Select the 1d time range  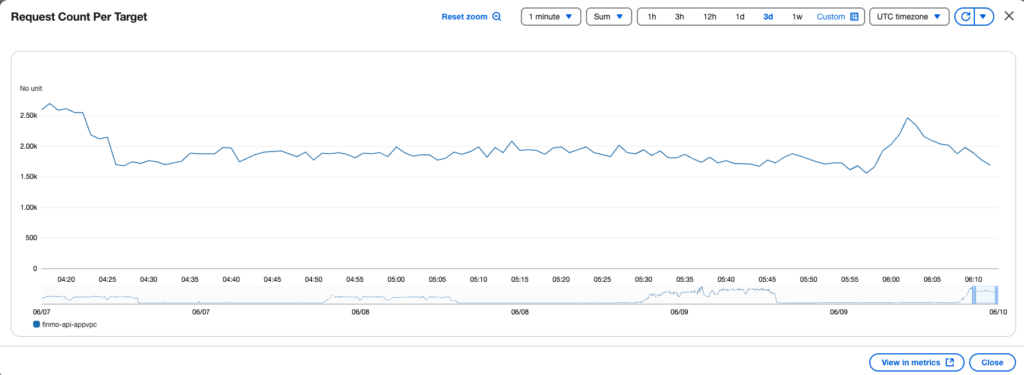[x=740, y=17]
